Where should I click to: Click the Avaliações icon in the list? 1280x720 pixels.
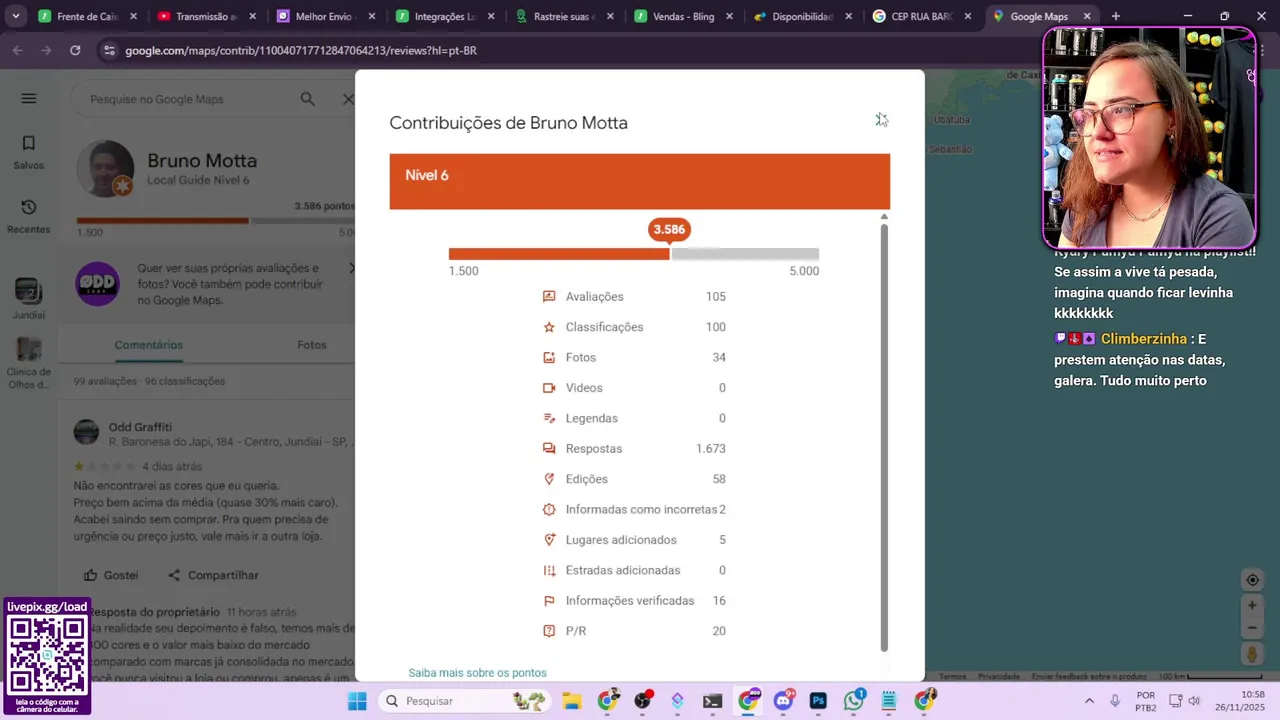[x=549, y=297]
